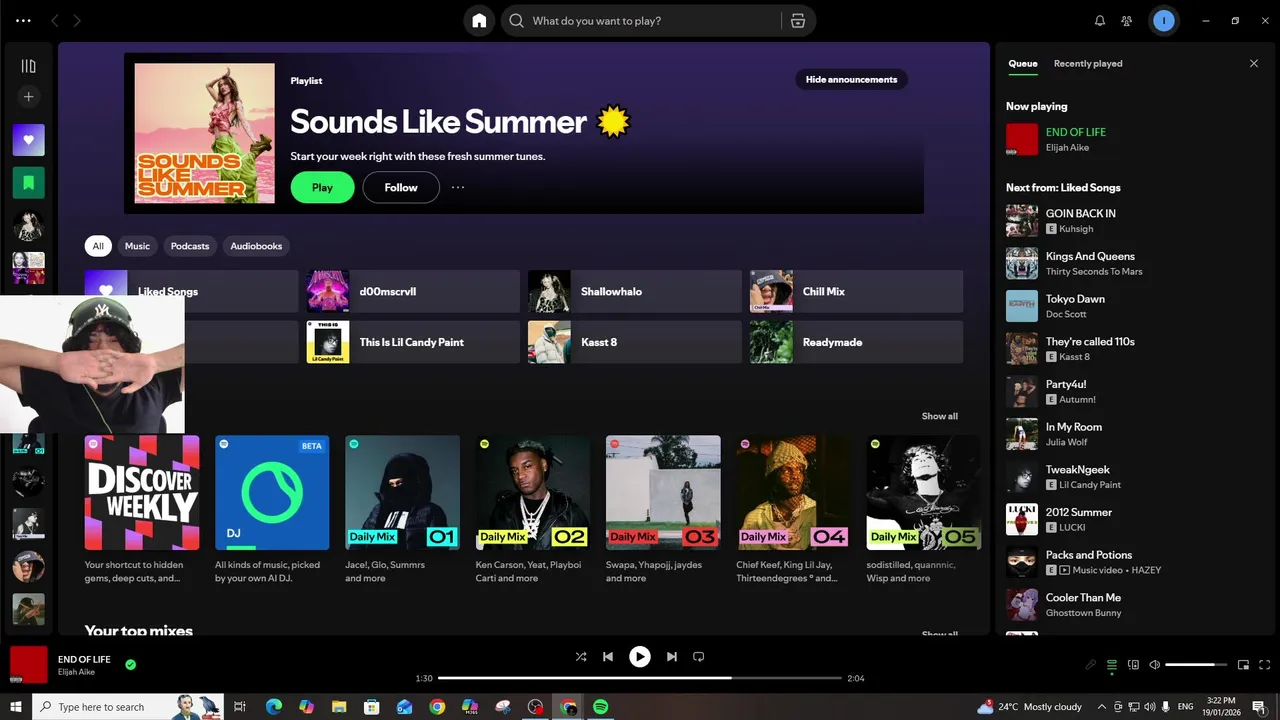Toggle shuffle playback
Screen dimensions: 1280x720
[581, 657]
